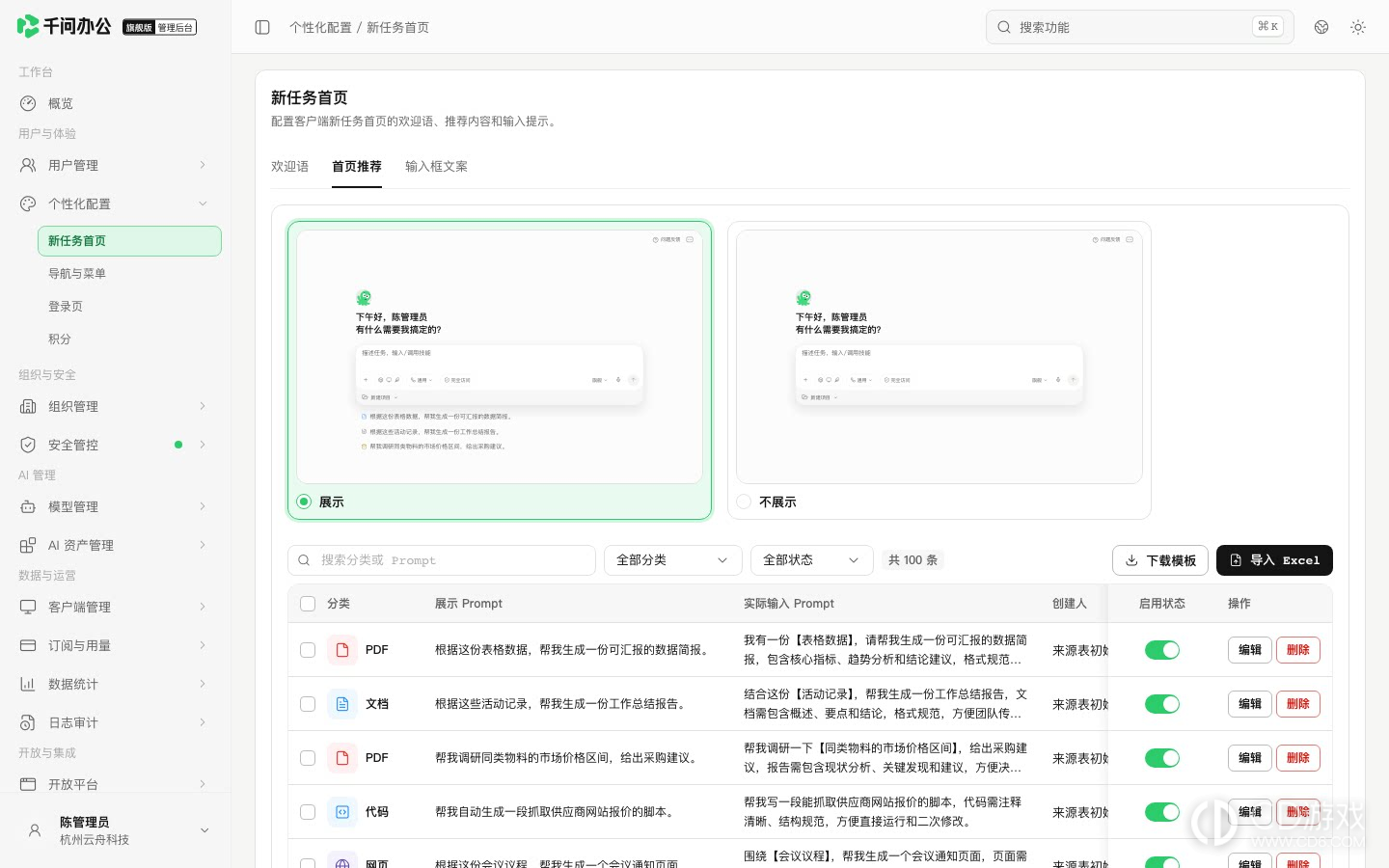Select the 不展示 radio option
Image resolution: width=1389 pixels, height=868 pixels.
[x=744, y=502]
